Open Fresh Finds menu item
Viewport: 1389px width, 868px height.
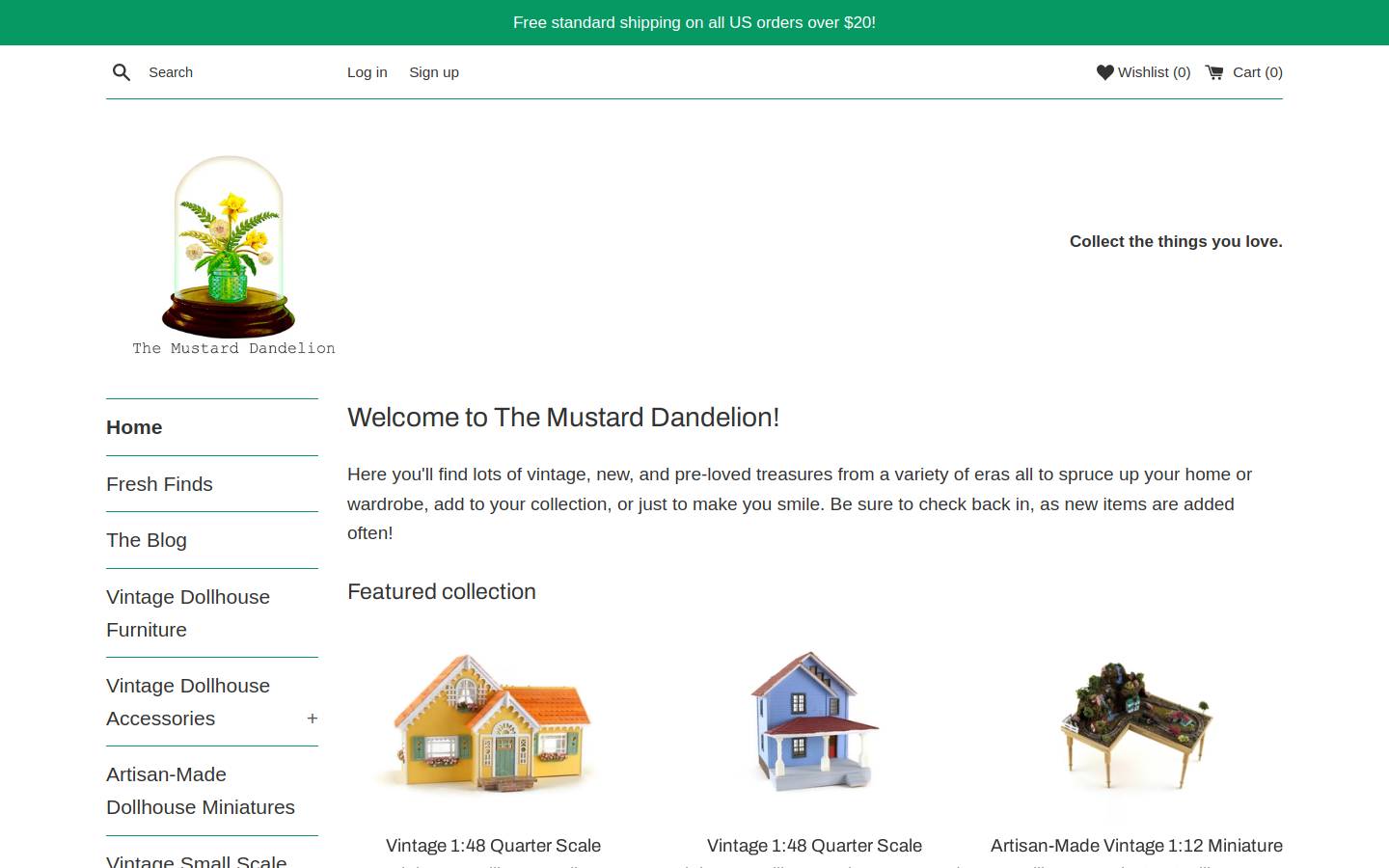(159, 484)
